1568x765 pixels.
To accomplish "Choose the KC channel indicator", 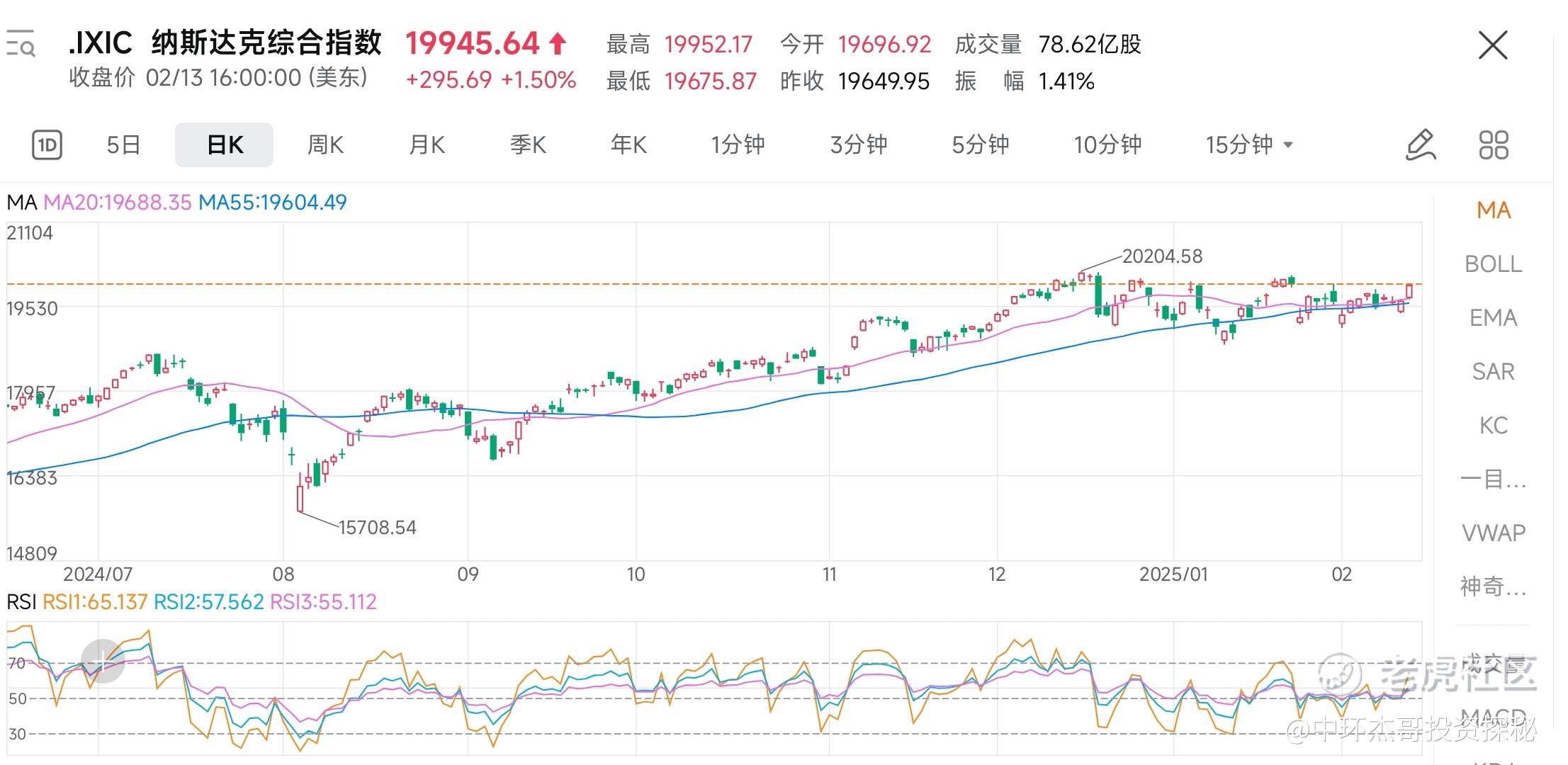I will pyautogui.click(x=1493, y=426).
